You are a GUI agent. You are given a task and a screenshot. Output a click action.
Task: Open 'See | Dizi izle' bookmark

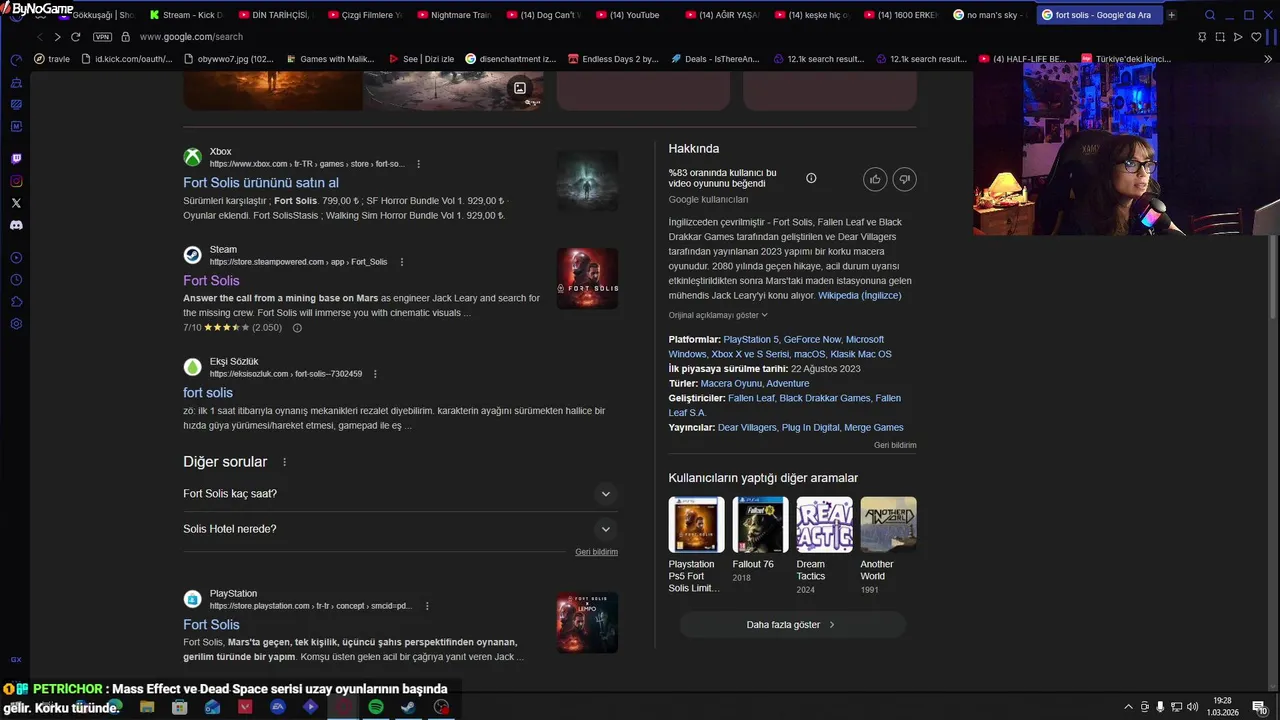pos(421,59)
